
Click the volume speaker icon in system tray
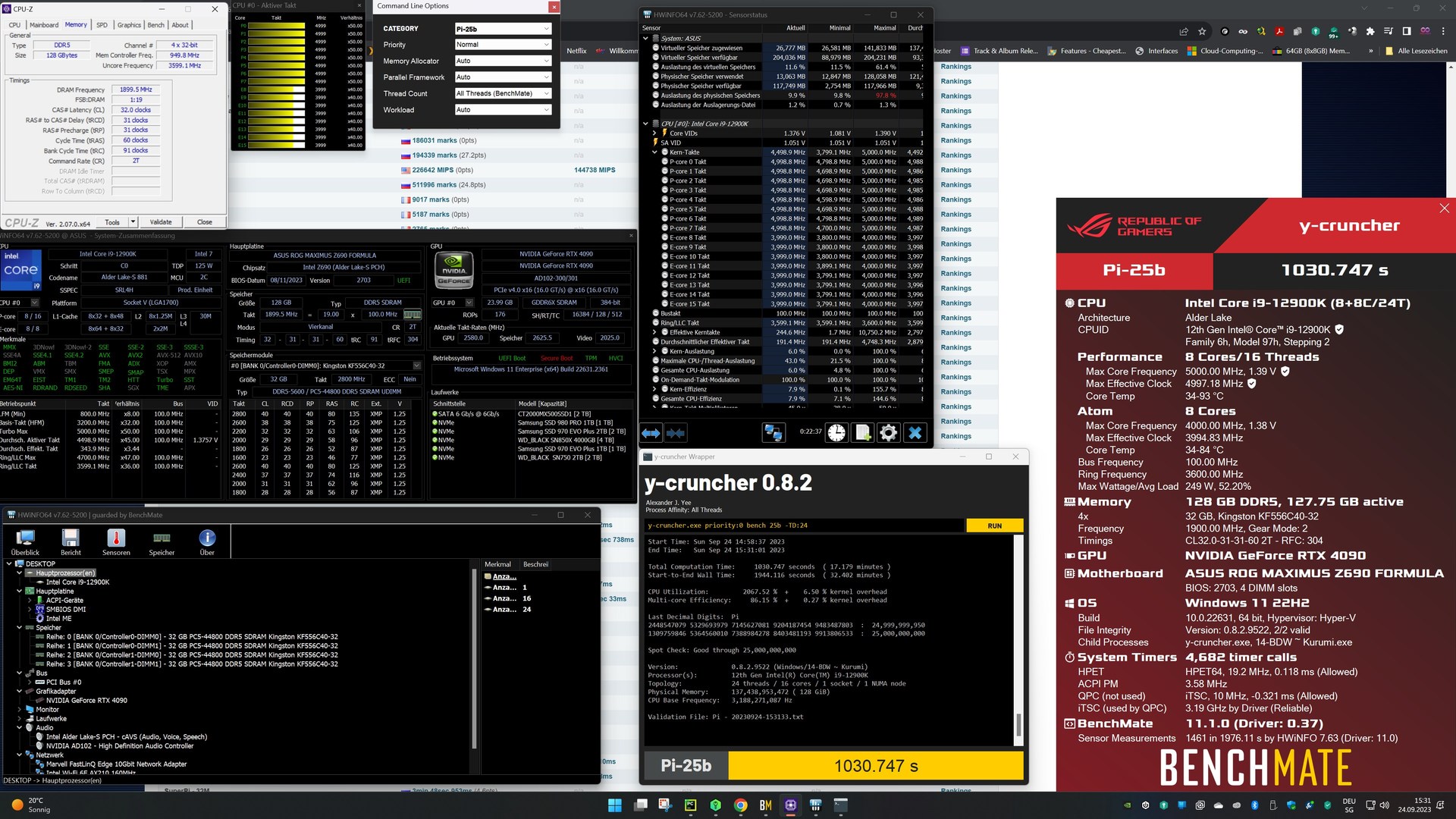[x=1385, y=805]
